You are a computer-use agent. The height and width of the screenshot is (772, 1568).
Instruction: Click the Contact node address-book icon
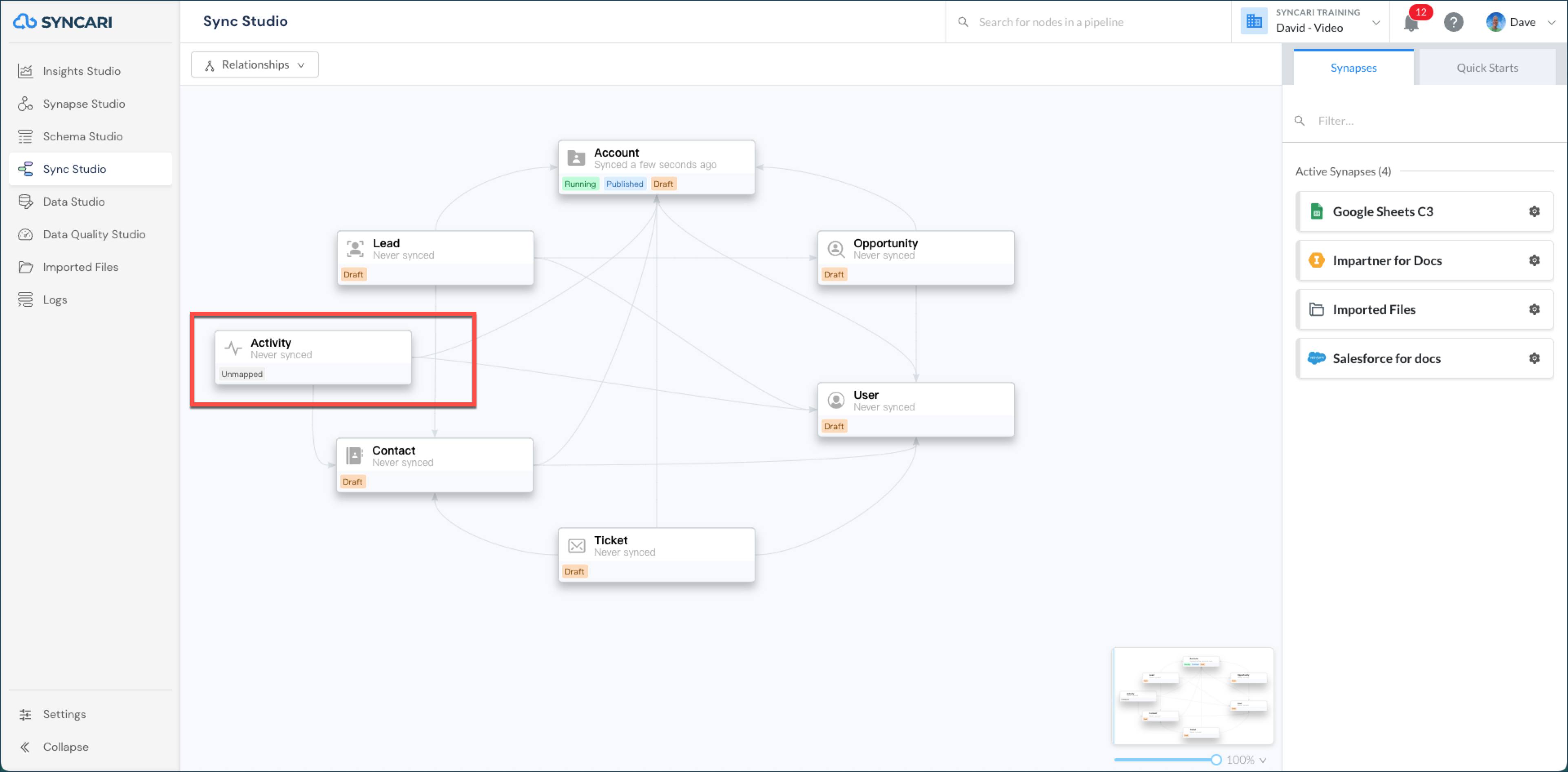point(354,456)
